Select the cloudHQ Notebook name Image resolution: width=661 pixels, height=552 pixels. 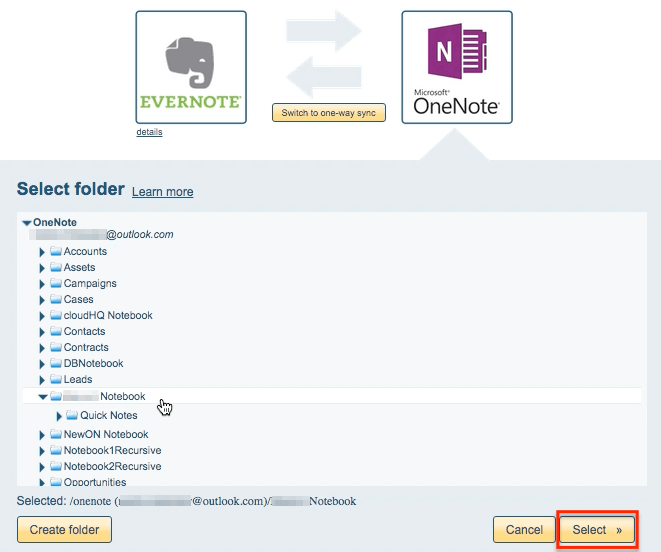pos(108,315)
